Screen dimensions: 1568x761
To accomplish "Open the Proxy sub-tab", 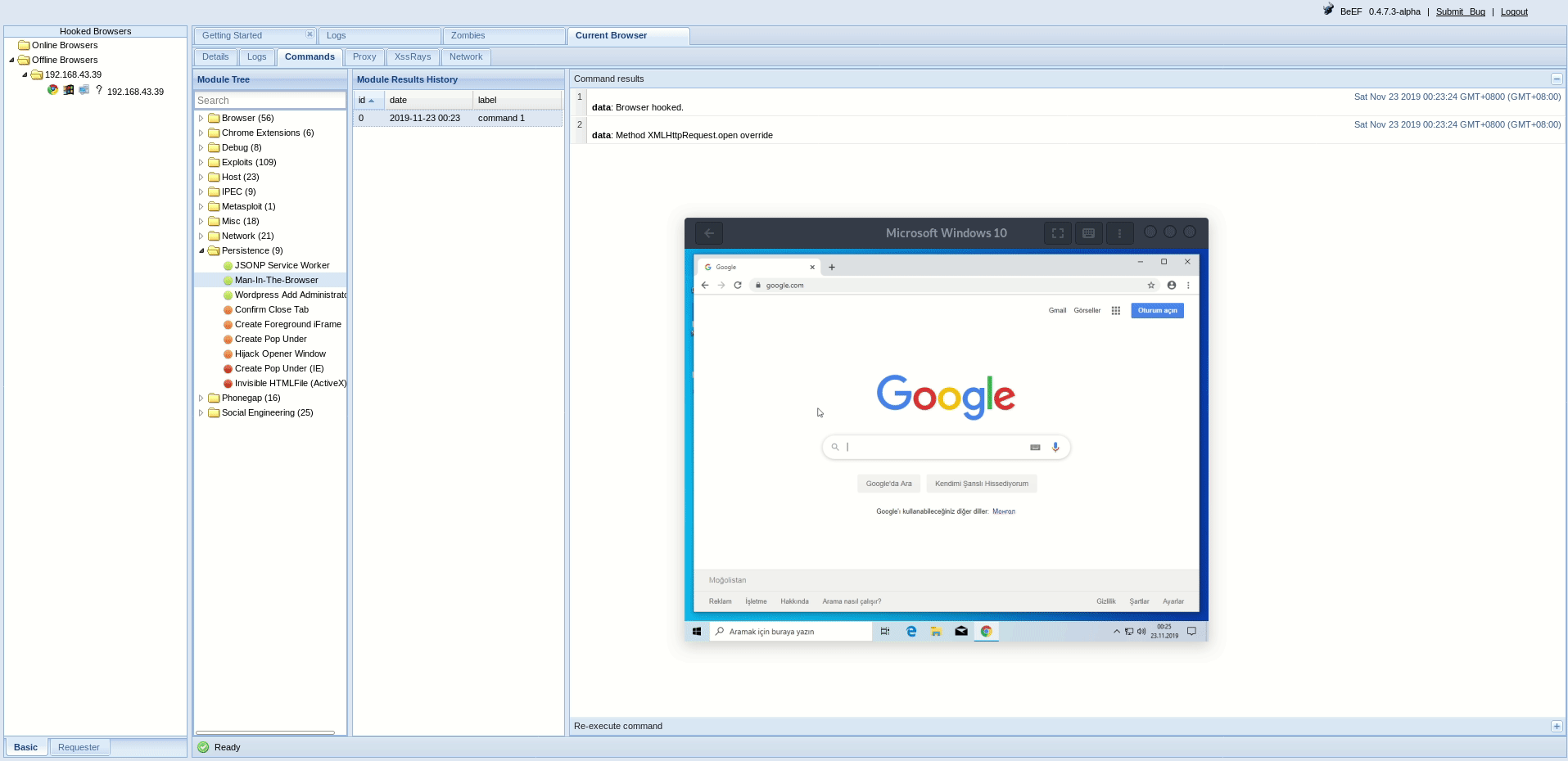I will [x=364, y=57].
